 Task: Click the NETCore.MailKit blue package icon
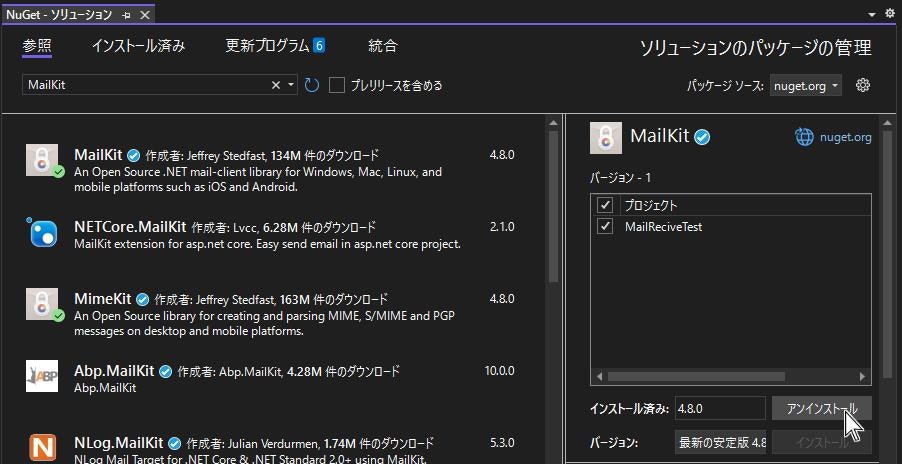[42, 232]
